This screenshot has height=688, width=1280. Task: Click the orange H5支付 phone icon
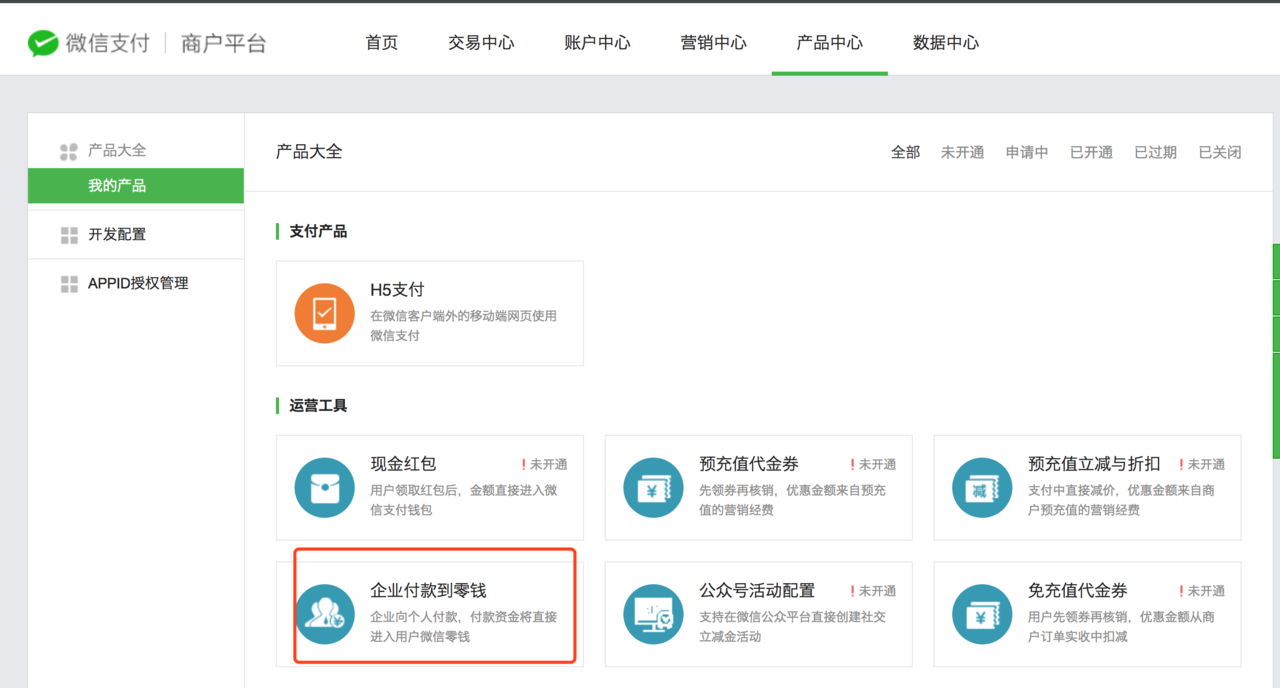point(324,314)
